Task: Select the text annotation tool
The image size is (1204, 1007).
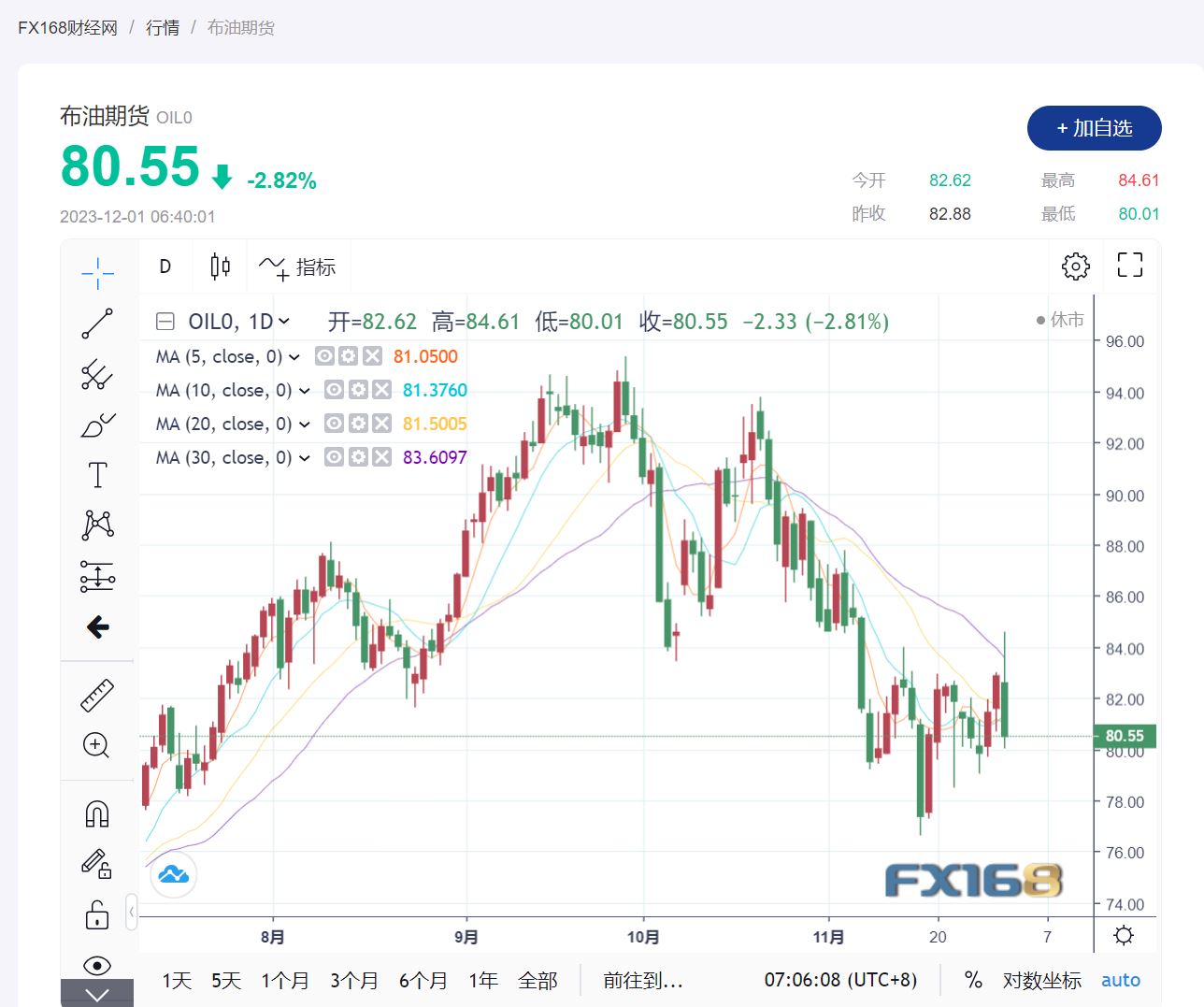Action: click(97, 475)
